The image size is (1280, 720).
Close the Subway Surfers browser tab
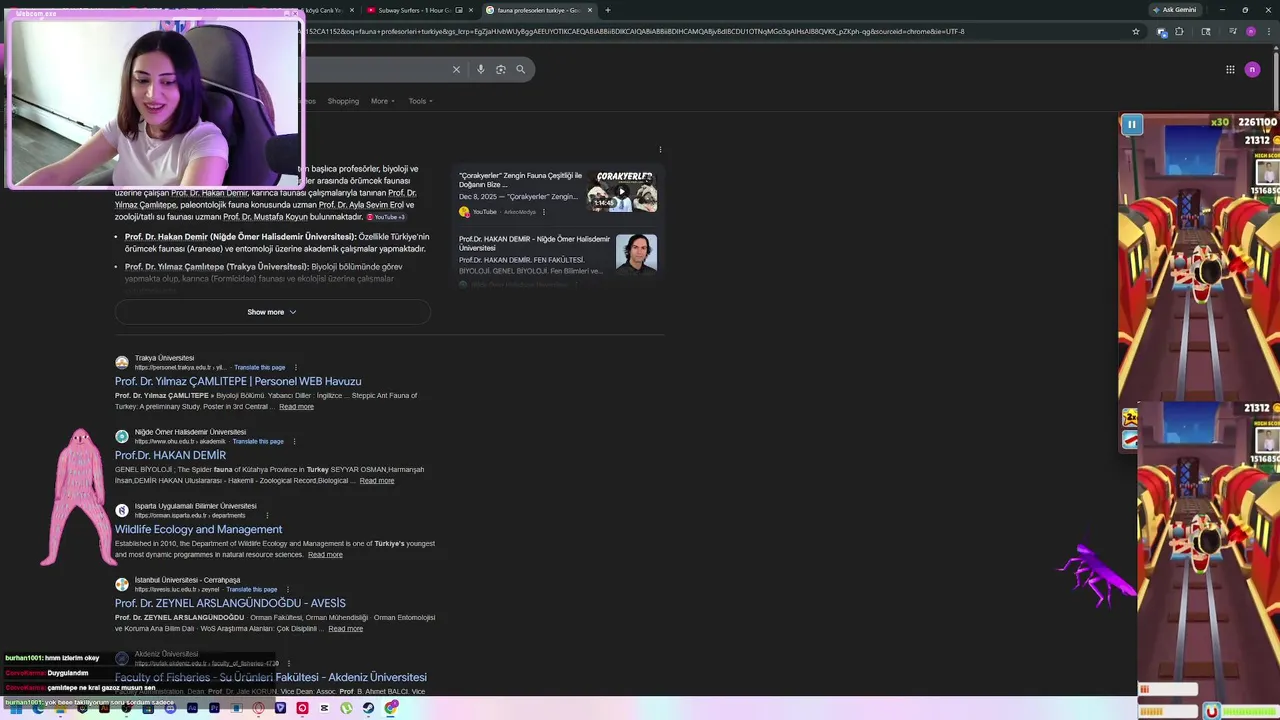pyautogui.click(x=471, y=10)
